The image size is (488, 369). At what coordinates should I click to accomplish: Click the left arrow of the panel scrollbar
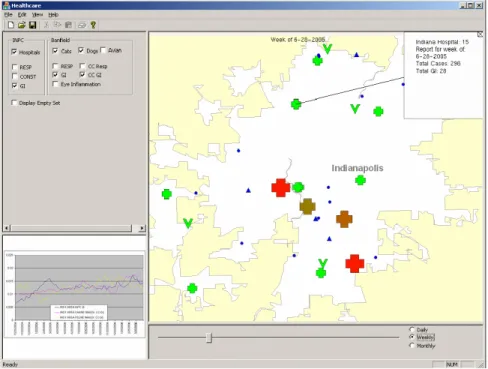[x=7, y=228]
